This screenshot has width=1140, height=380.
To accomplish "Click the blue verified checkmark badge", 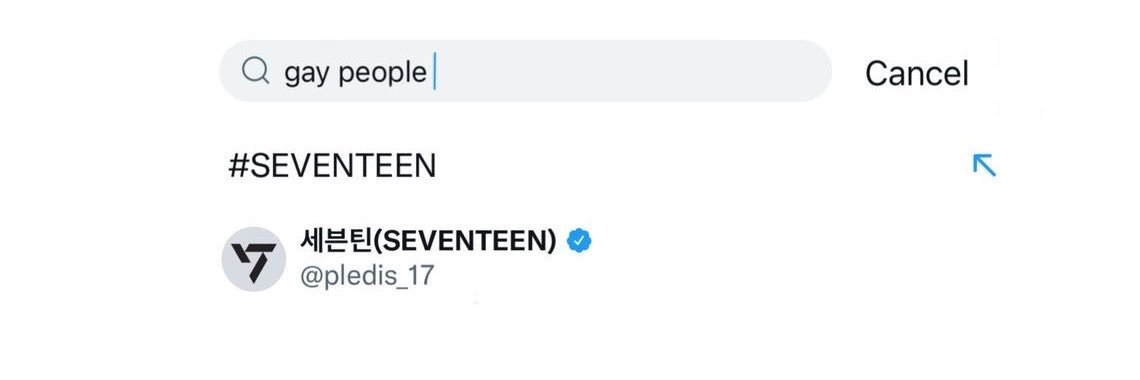I will click(579, 240).
